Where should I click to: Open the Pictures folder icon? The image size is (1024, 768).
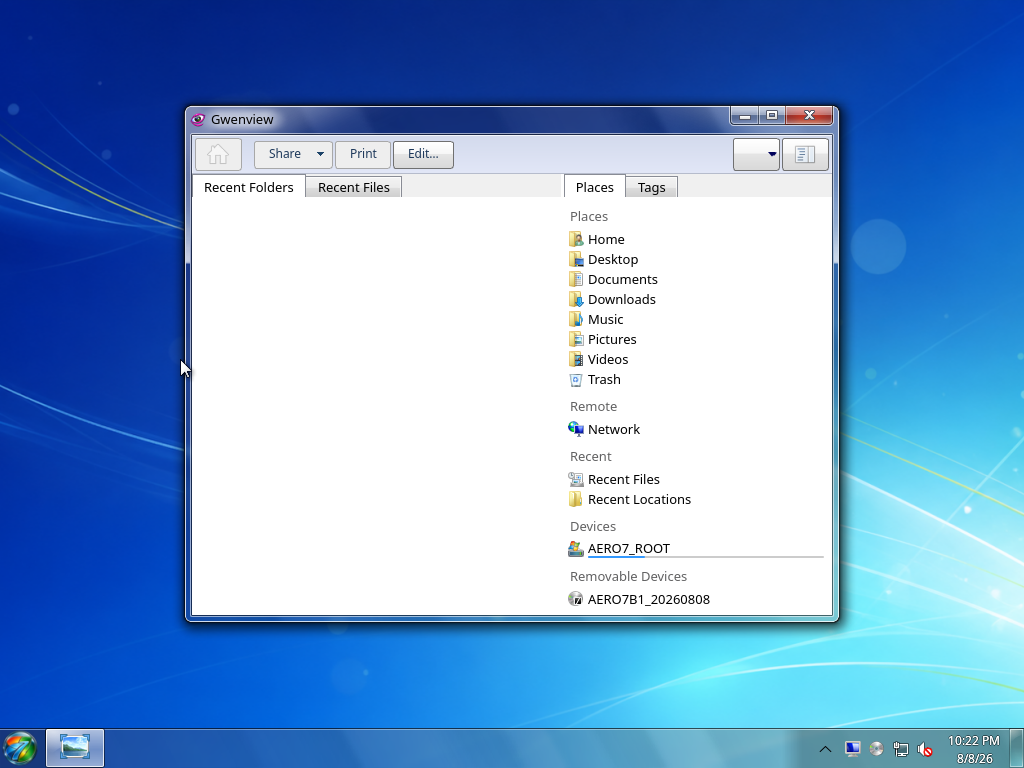pyautogui.click(x=576, y=340)
